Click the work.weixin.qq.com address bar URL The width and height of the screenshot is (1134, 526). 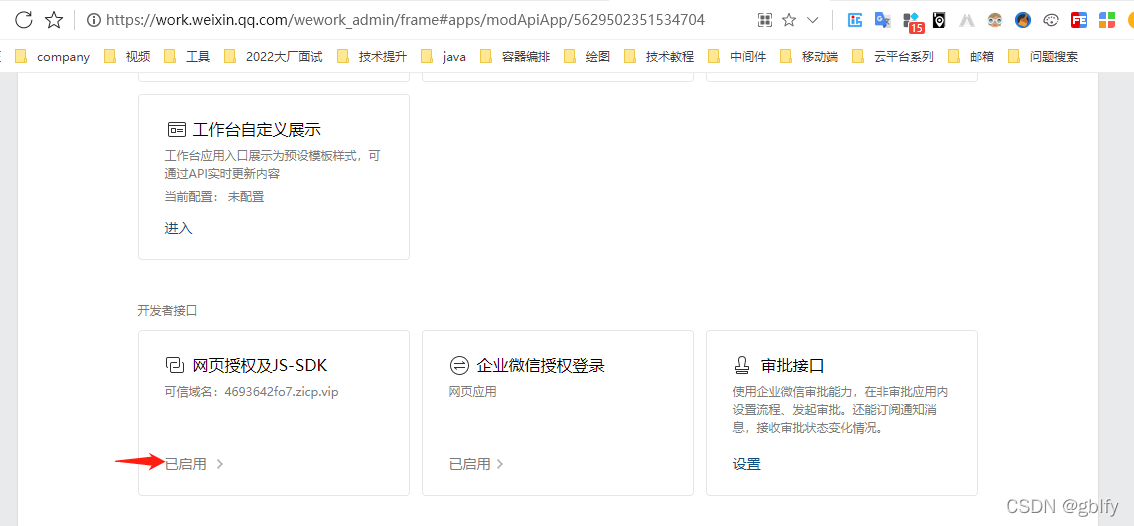tap(405, 20)
